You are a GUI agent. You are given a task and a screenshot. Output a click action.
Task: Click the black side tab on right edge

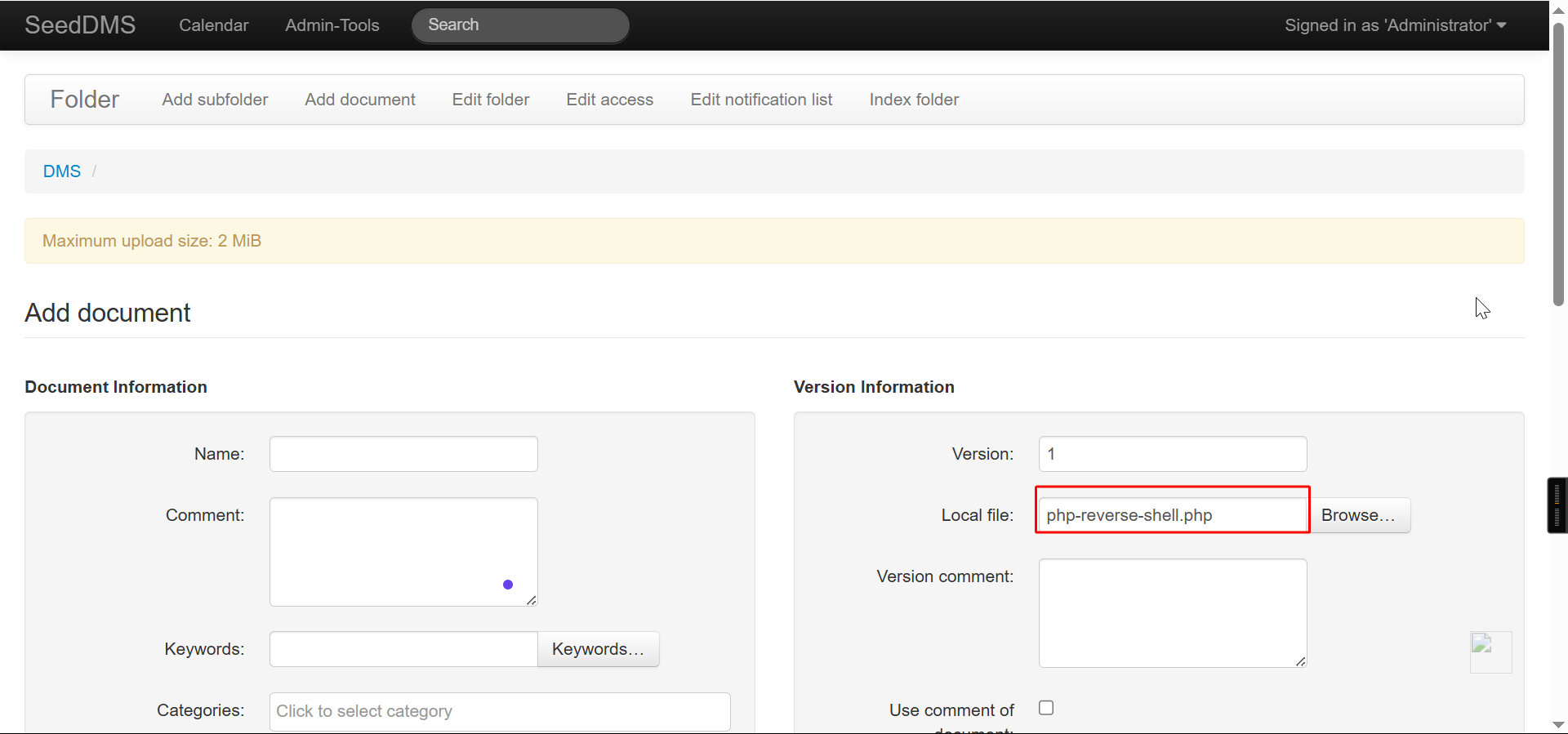pyautogui.click(x=1557, y=505)
